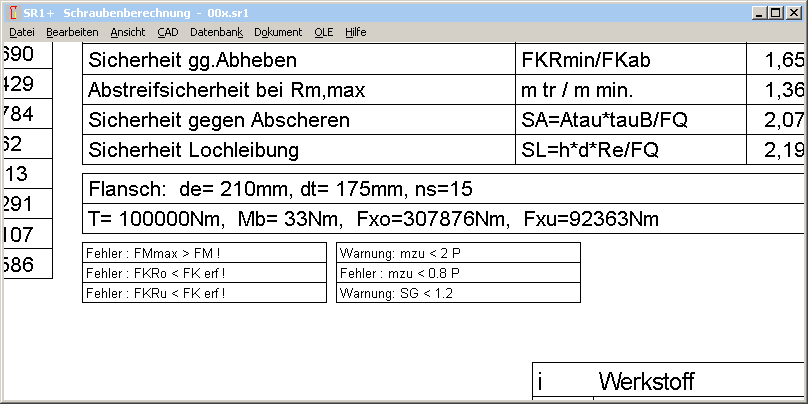This screenshot has height=404, width=808.
Task: Open the CAD menu
Action: point(168,32)
